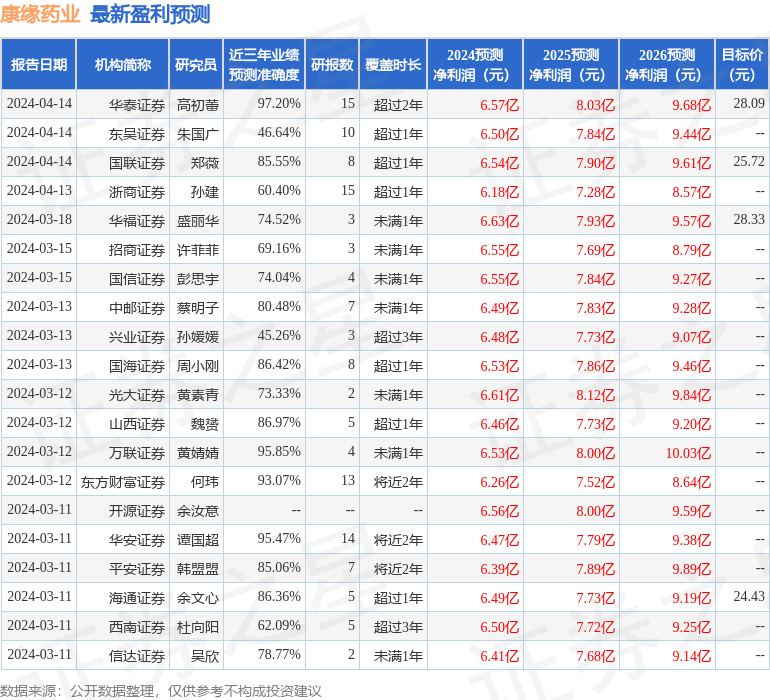The height and width of the screenshot is (700, 770).
Task: Select the 机构简称 column header
Action: 123,64
